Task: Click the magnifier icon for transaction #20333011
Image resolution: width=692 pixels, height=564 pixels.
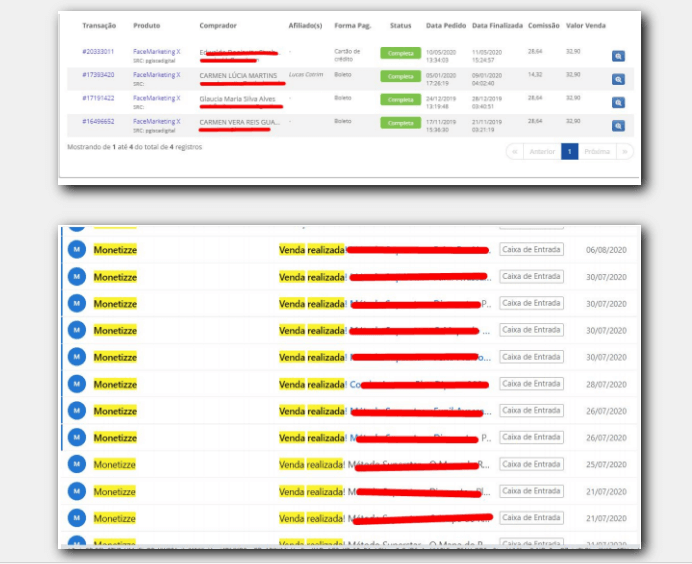Action: point(618,57)
